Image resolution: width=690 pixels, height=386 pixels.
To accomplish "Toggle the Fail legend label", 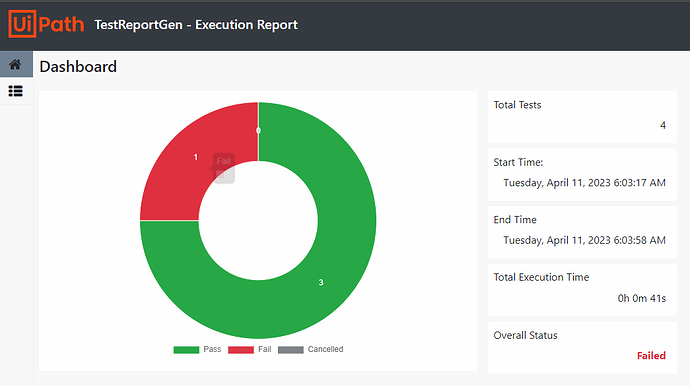I will point(264,349).
